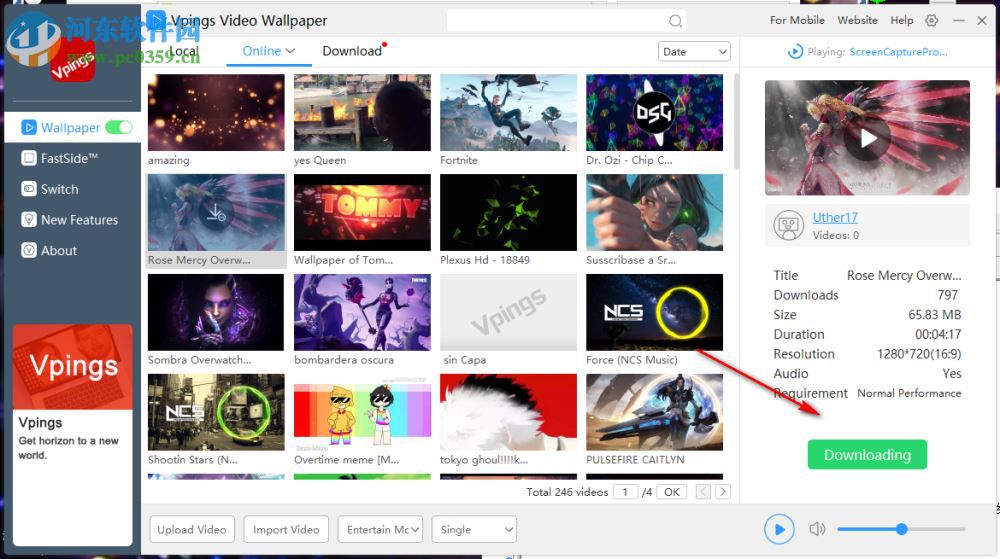
Task: Click the bottom play button
Action: pos(779,529)
